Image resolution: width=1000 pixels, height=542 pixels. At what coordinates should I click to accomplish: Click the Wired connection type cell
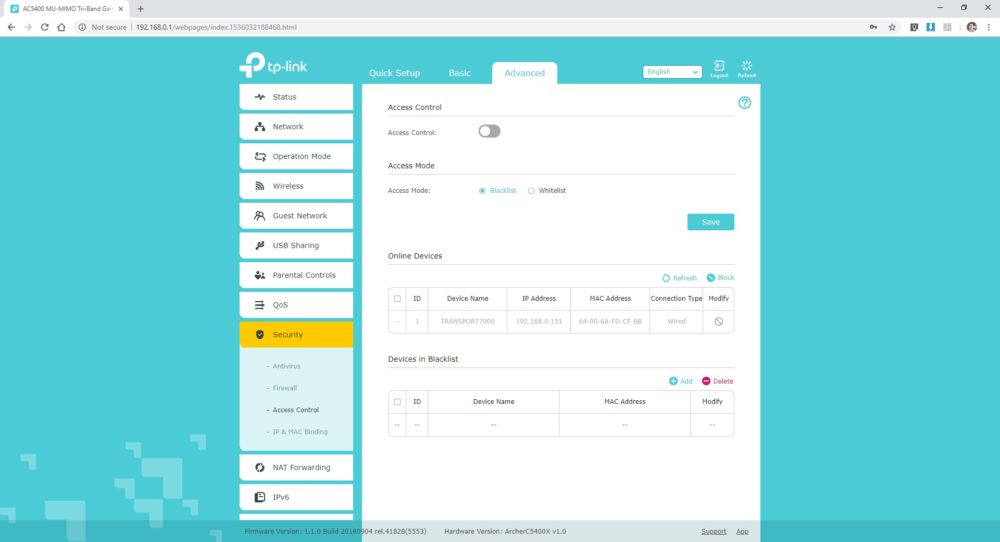[677, 321]
